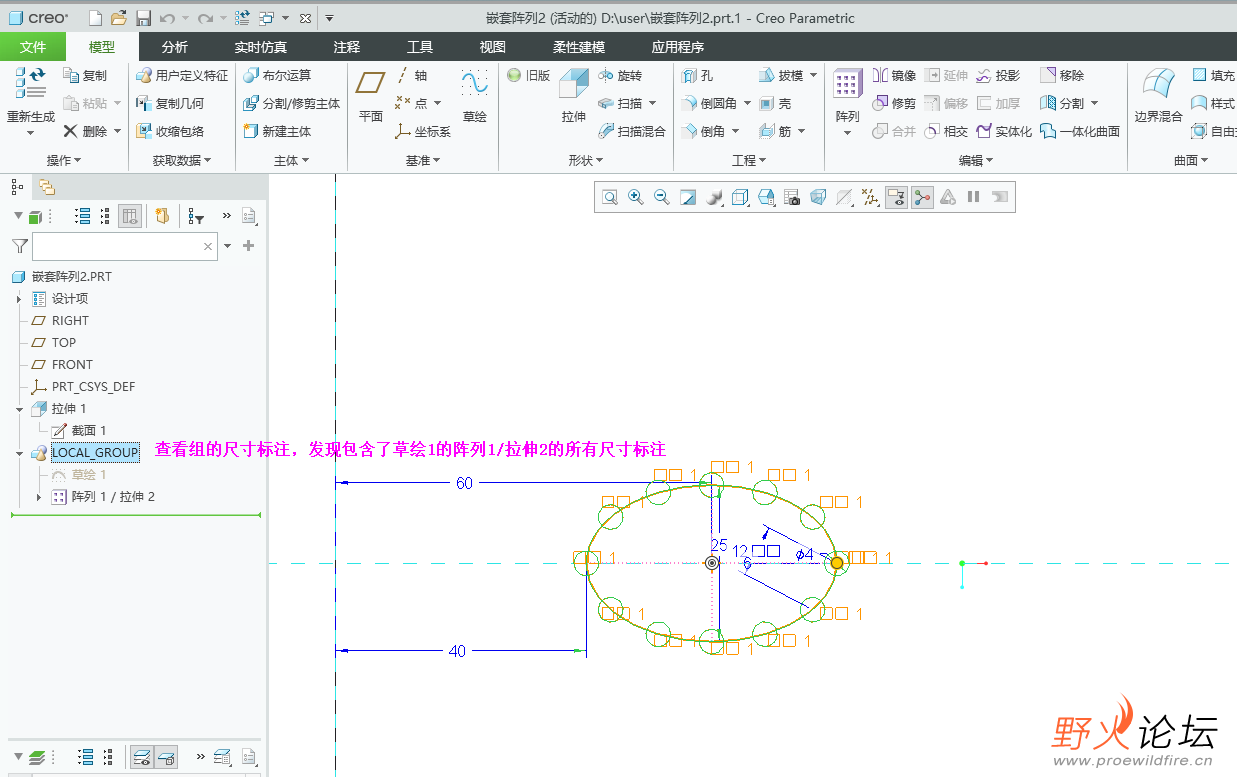The height and width of the screenshot is (777, 1237).
Task: Select the 拉伸 1 feature in tree
Action: (x=59, y=409)
